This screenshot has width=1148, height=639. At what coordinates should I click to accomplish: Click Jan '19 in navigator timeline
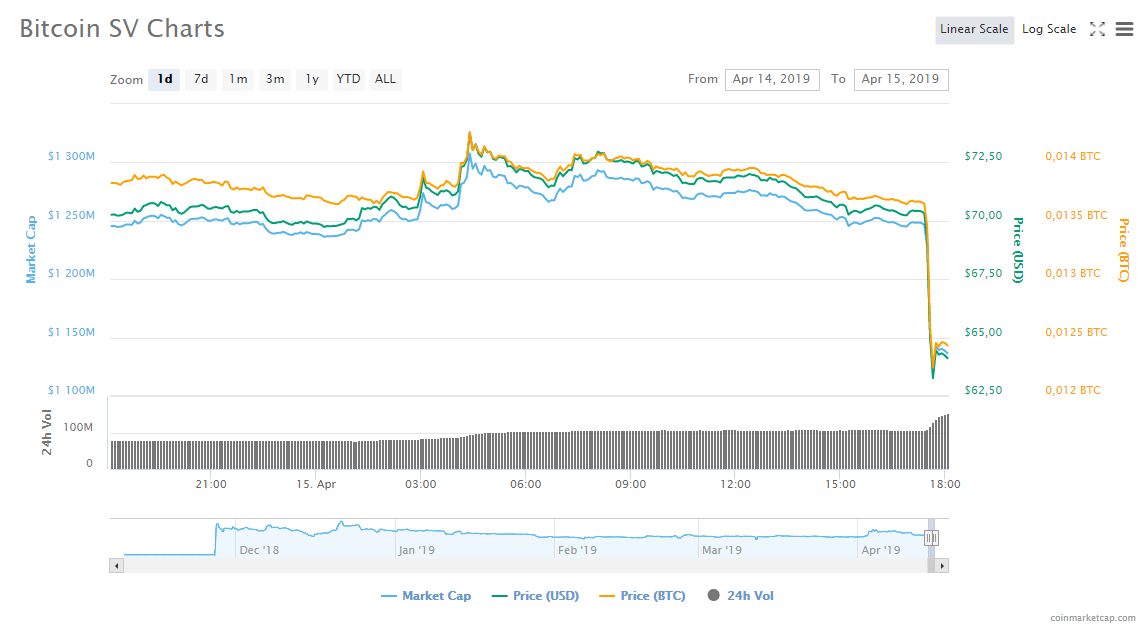click(417, 550)
